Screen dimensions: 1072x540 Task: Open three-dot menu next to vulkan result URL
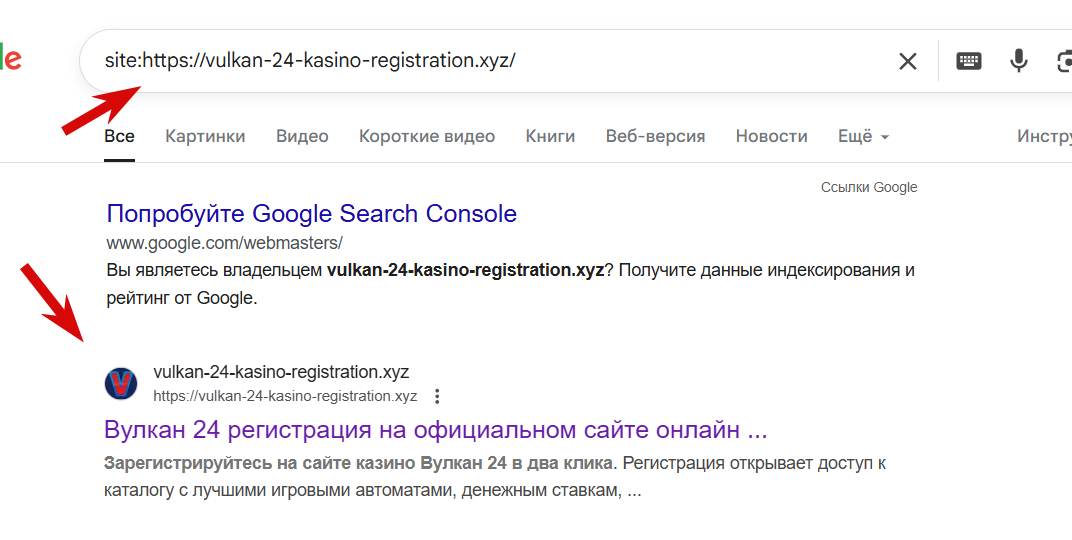coord(437,396)
